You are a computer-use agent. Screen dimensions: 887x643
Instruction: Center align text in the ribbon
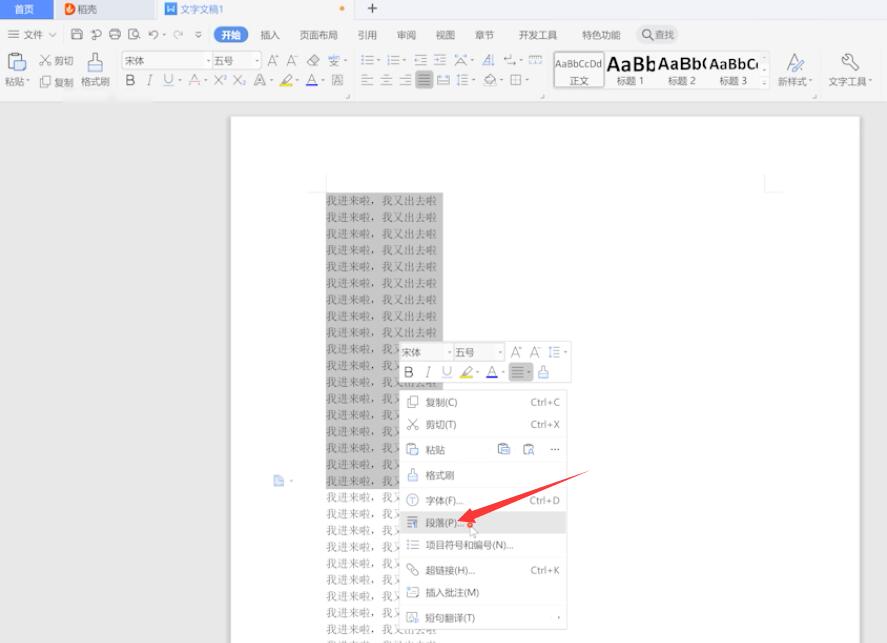(x=386, y=80)
